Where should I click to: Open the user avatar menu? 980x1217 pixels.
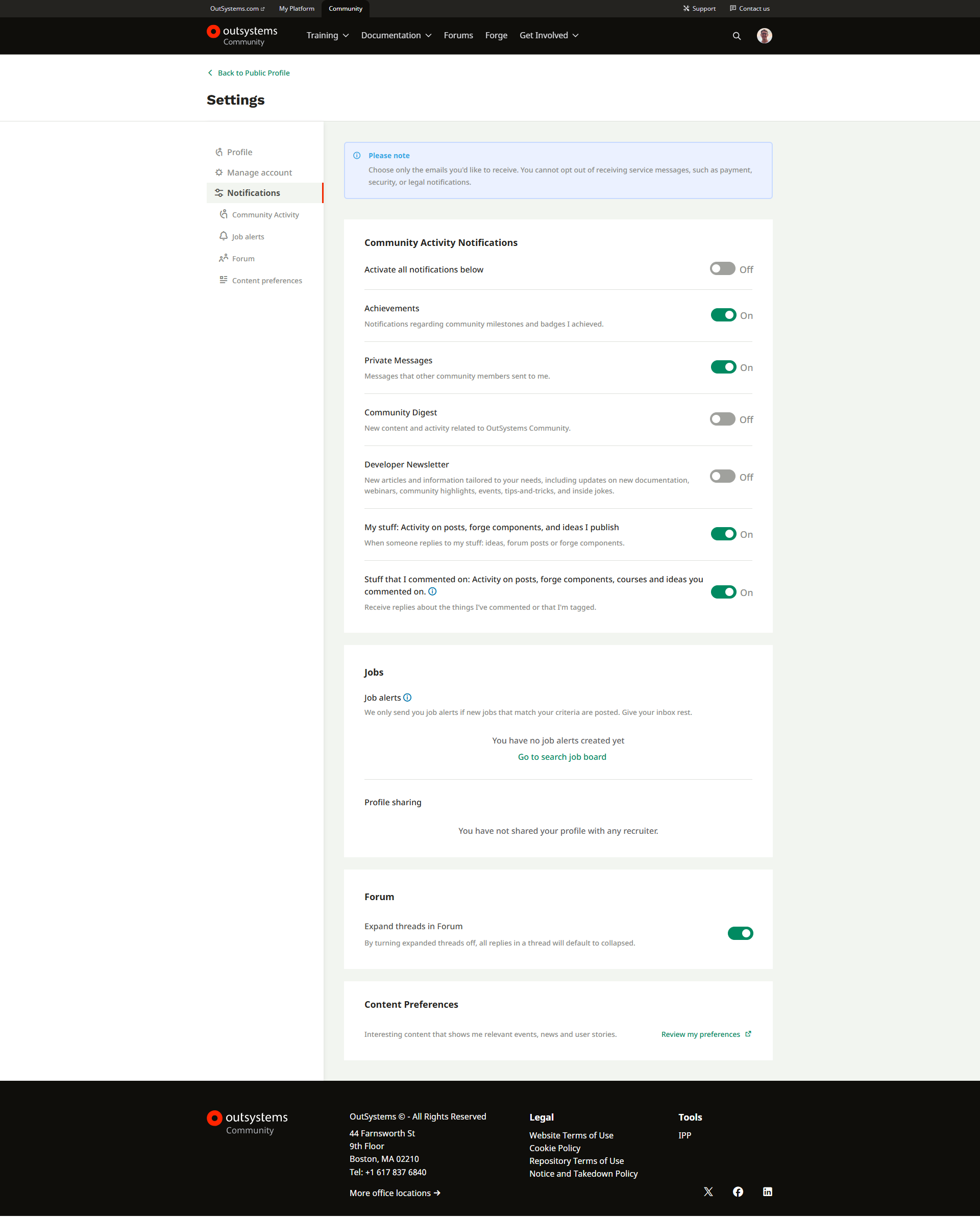pyautogui.click(x=764, y=36)
